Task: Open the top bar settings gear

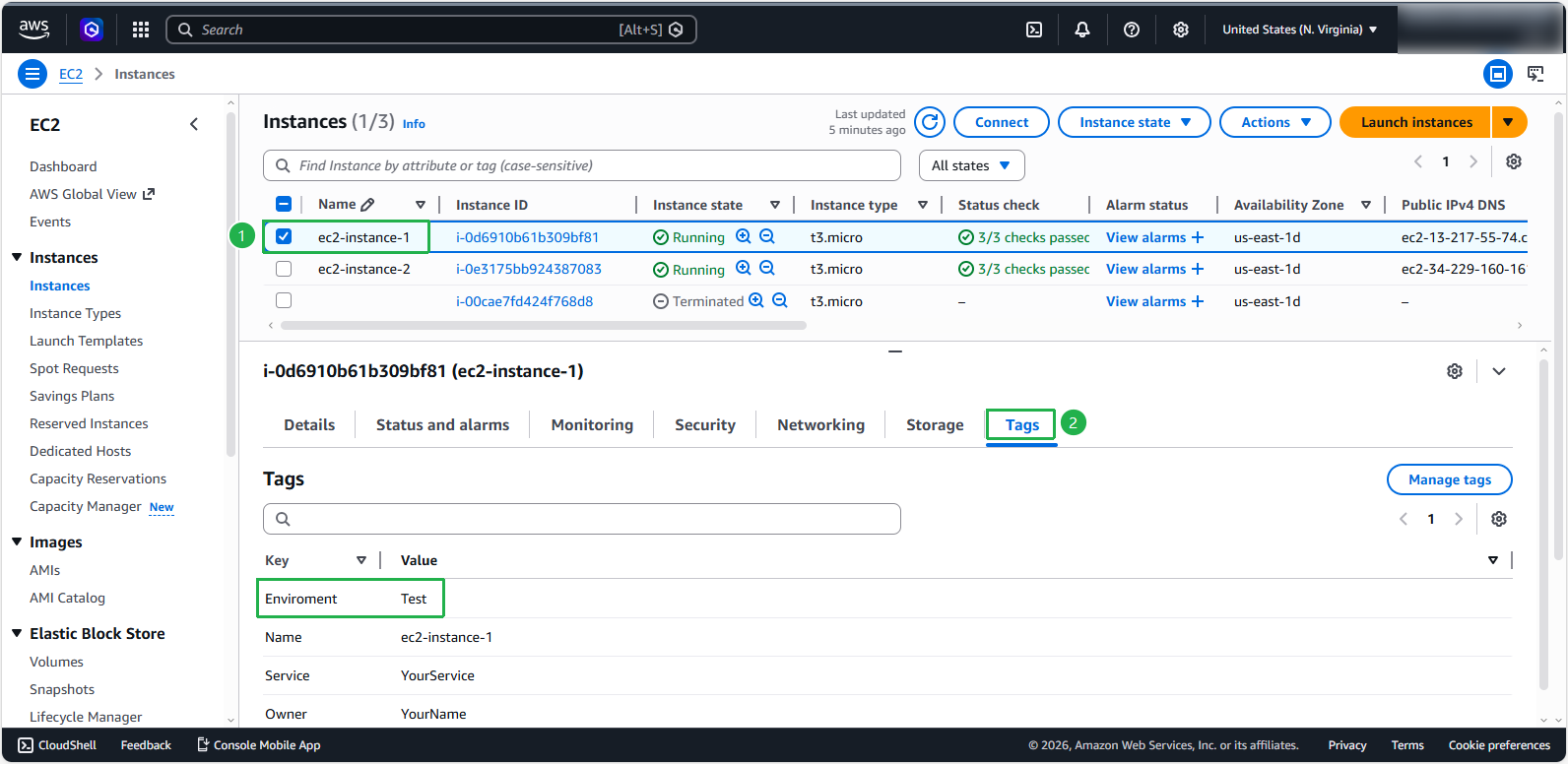Action: click(x=1181, y=30)
